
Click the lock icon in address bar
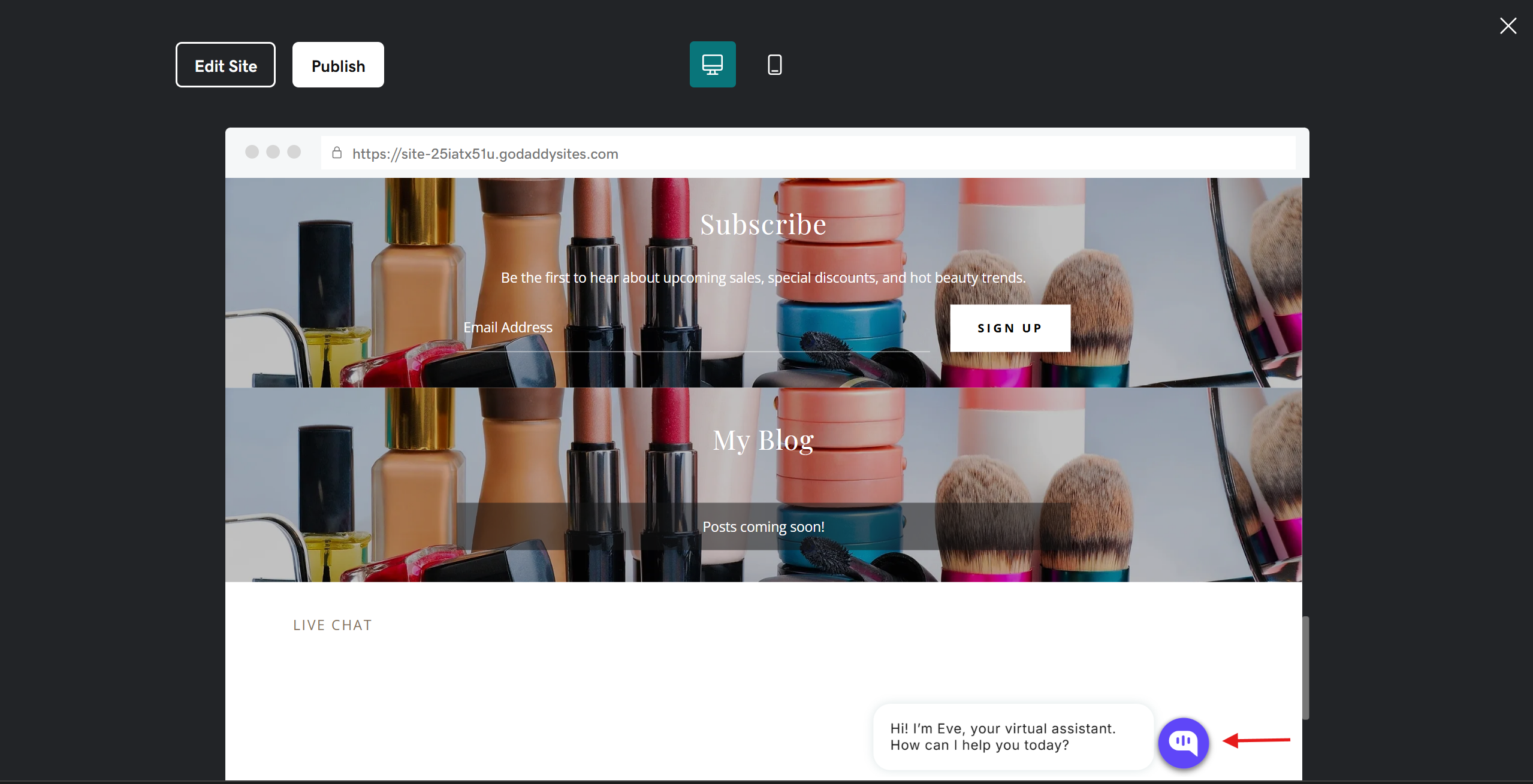tap(337, 153)
